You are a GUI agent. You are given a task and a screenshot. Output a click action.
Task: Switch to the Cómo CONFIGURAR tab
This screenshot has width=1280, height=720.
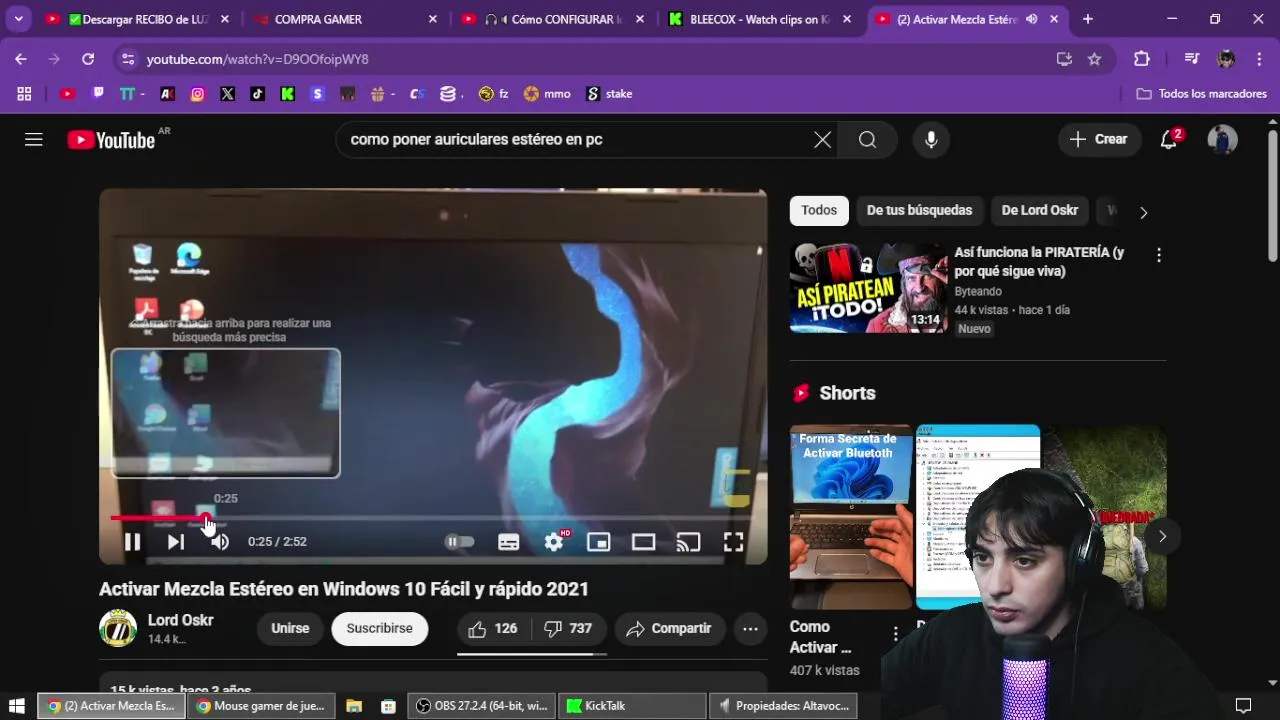[550, 19]
